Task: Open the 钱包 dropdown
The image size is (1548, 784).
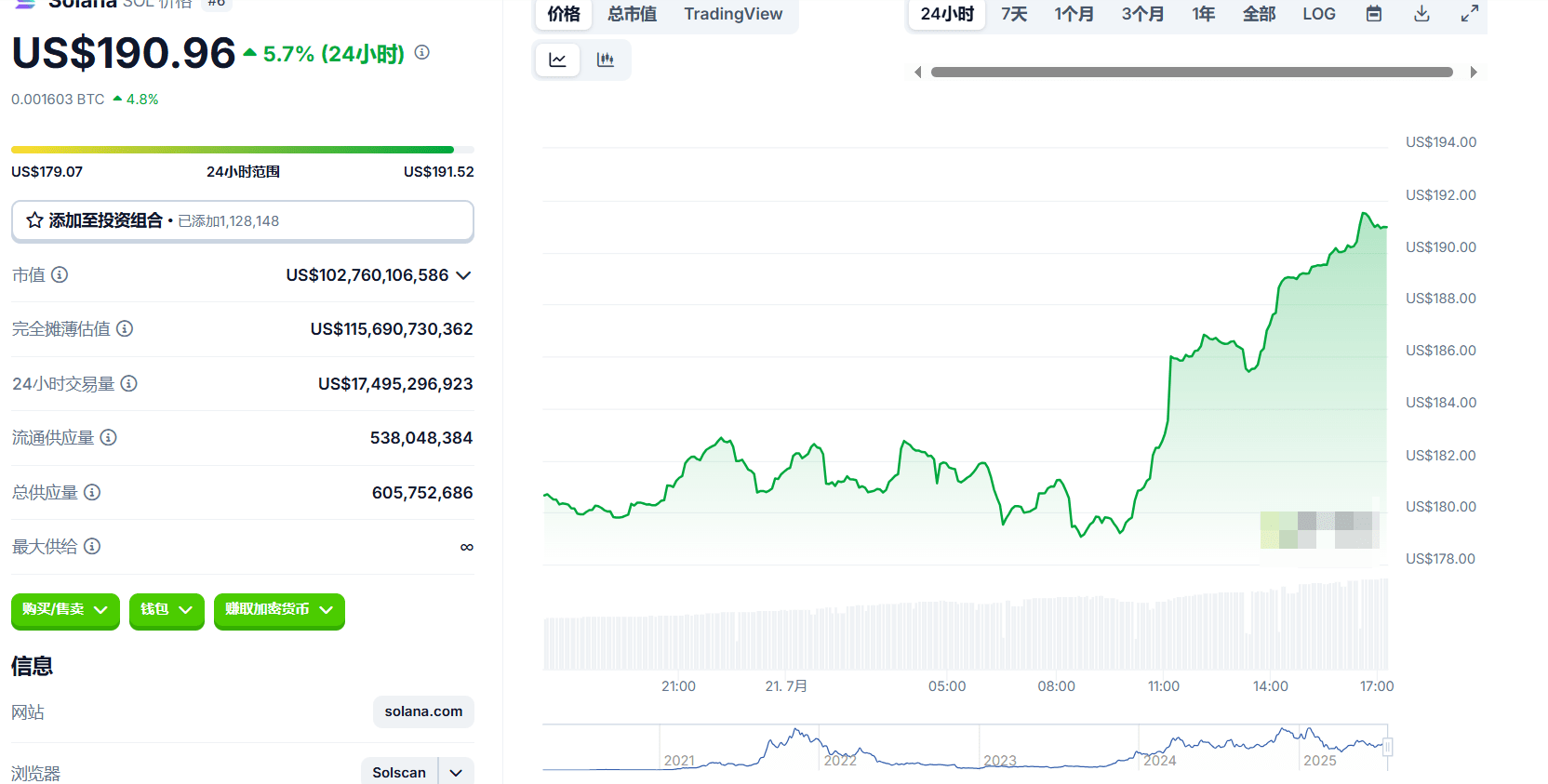Action: point(167,610)
